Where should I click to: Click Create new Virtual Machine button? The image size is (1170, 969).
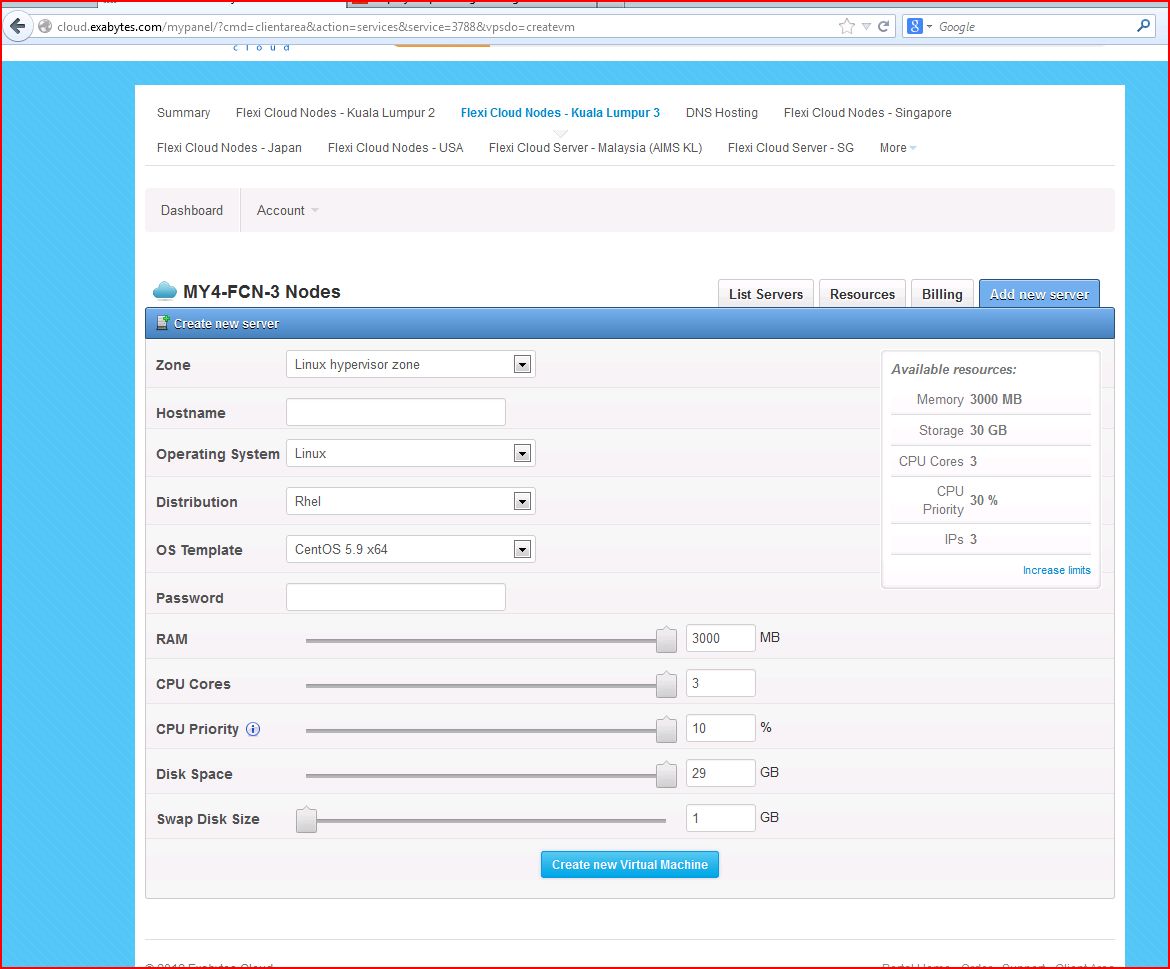[x=630, y=865]
